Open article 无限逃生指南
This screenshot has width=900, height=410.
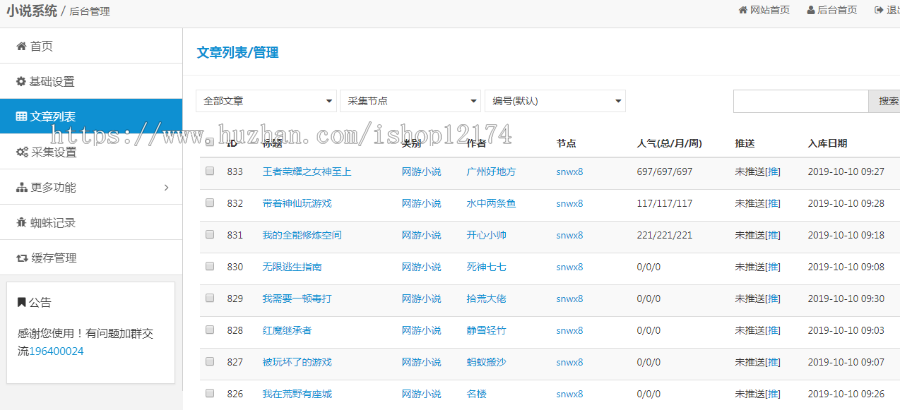[x=292, y=266]
